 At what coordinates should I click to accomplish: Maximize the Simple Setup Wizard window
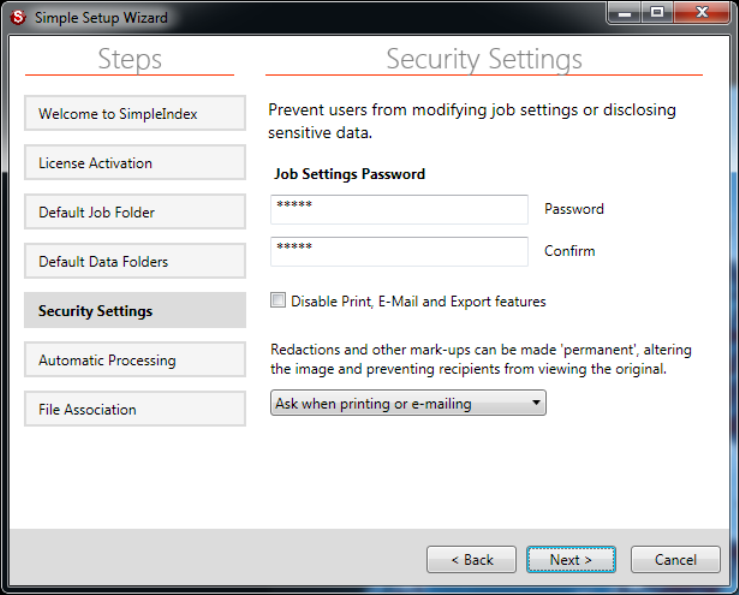tap(657, 13)
